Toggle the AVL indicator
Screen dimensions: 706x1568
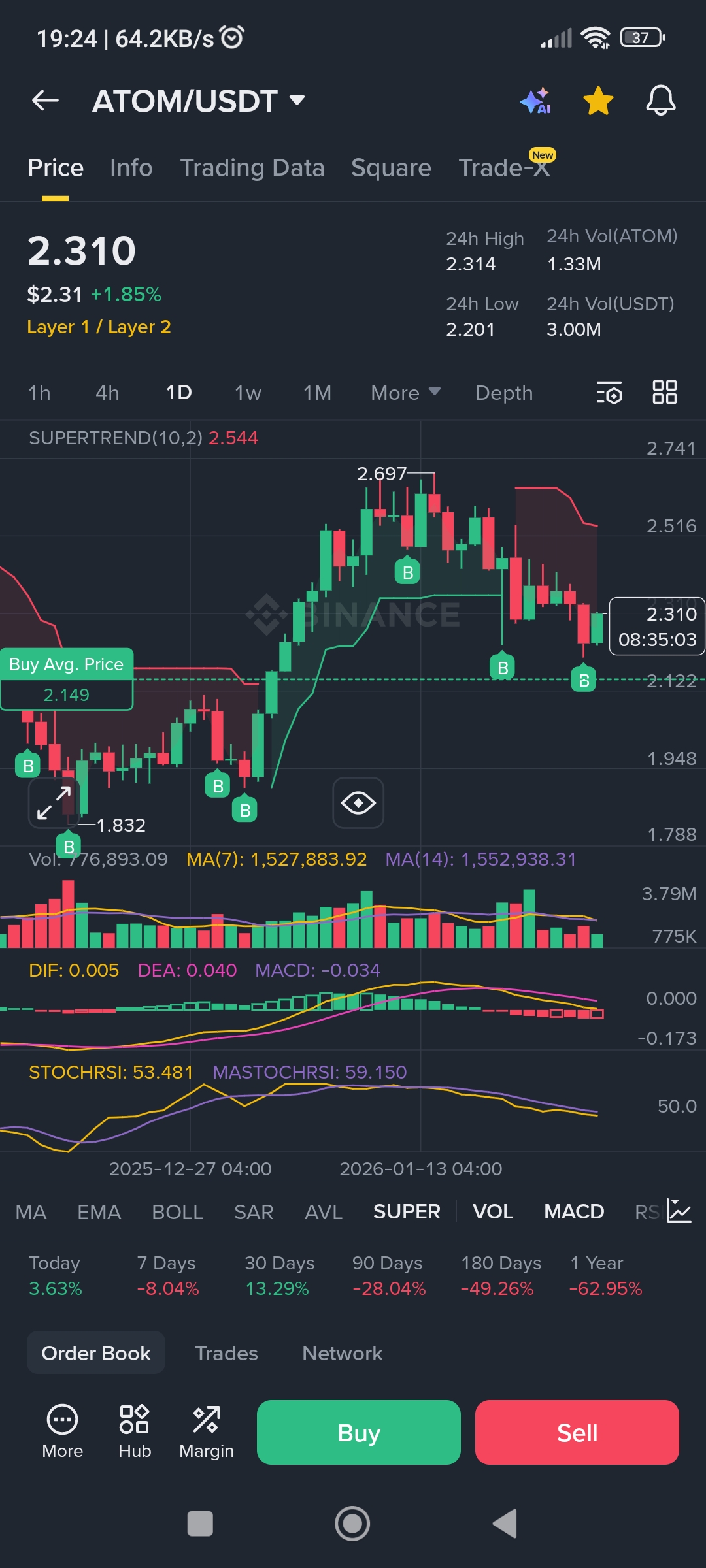[324, 1212]
